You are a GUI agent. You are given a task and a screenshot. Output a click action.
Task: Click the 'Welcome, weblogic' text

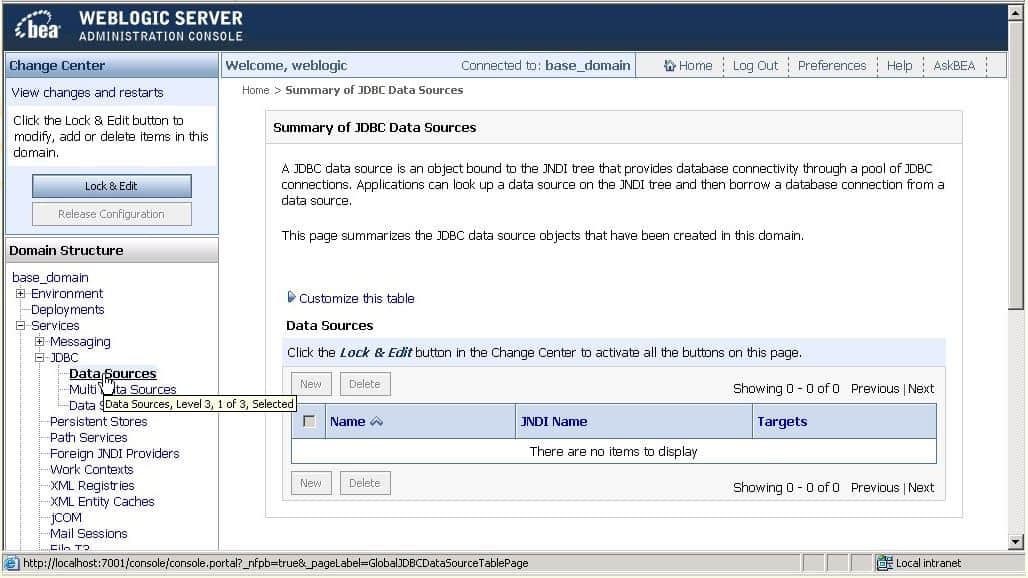(287, 66)
